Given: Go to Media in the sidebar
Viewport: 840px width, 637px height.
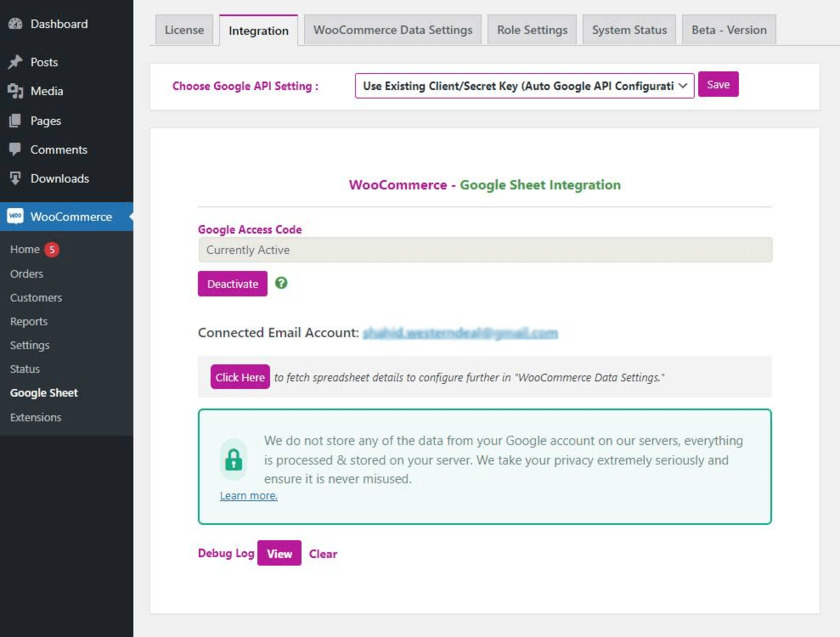Looking at the screenshot, I should pyautogui.click(x=47, y=91).
